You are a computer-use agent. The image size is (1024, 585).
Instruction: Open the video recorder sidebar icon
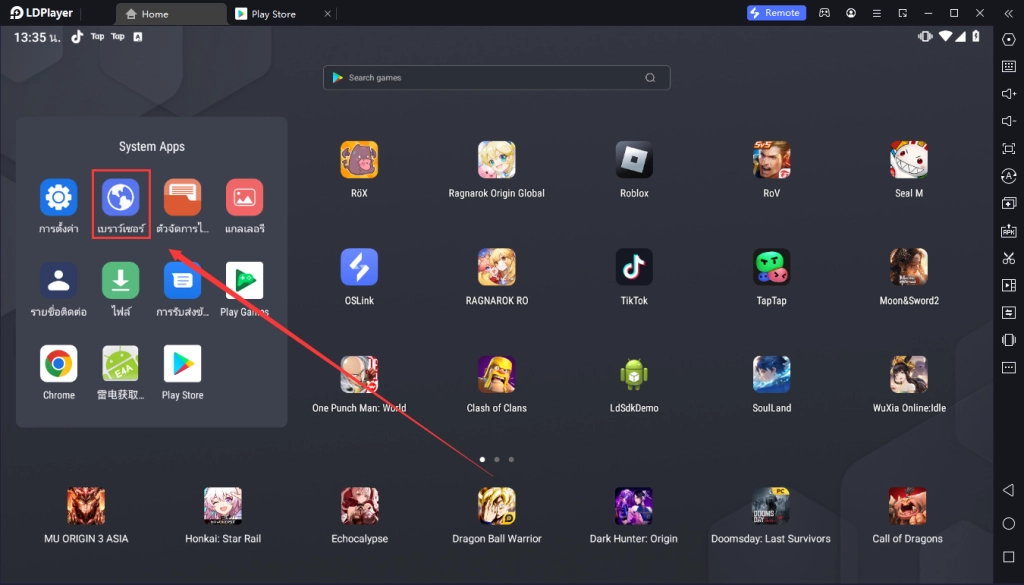pyautogui.click(x=1009, y=285)
